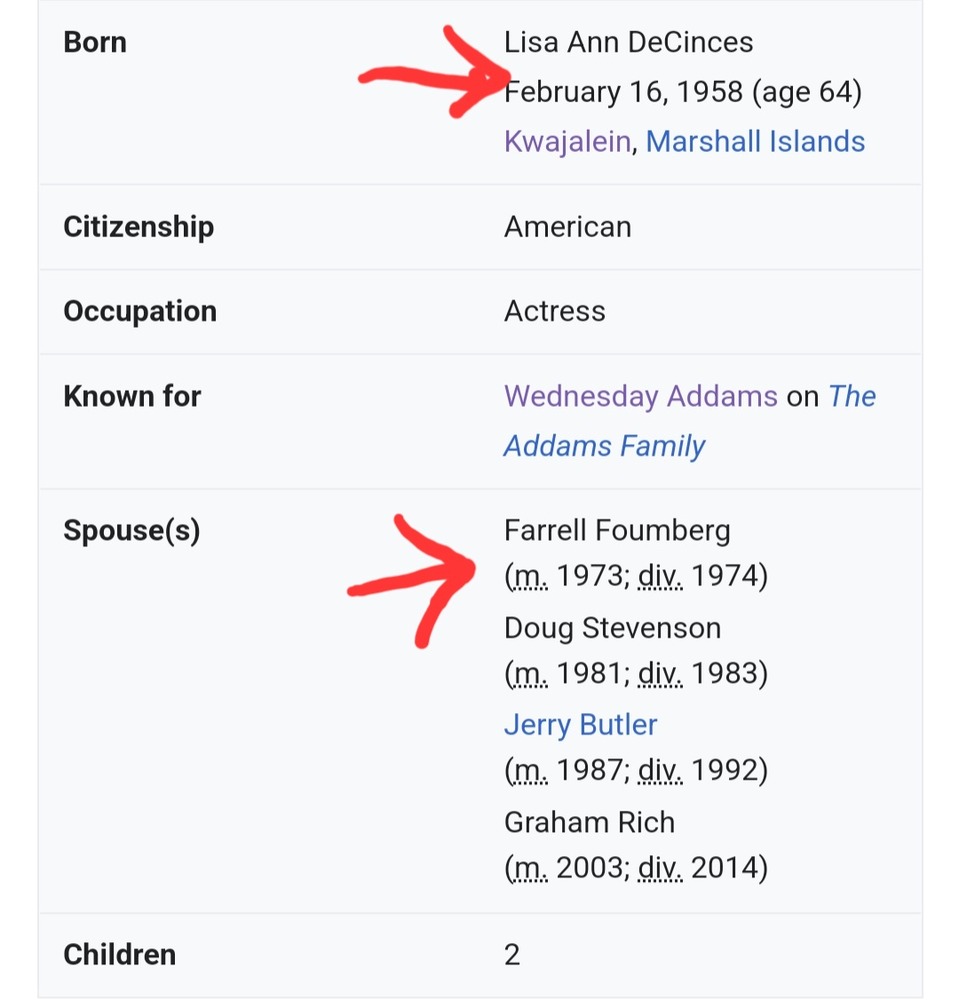Follow the Marshall Islands link
The image size is (959, 1000).
[x=755, y=142]
